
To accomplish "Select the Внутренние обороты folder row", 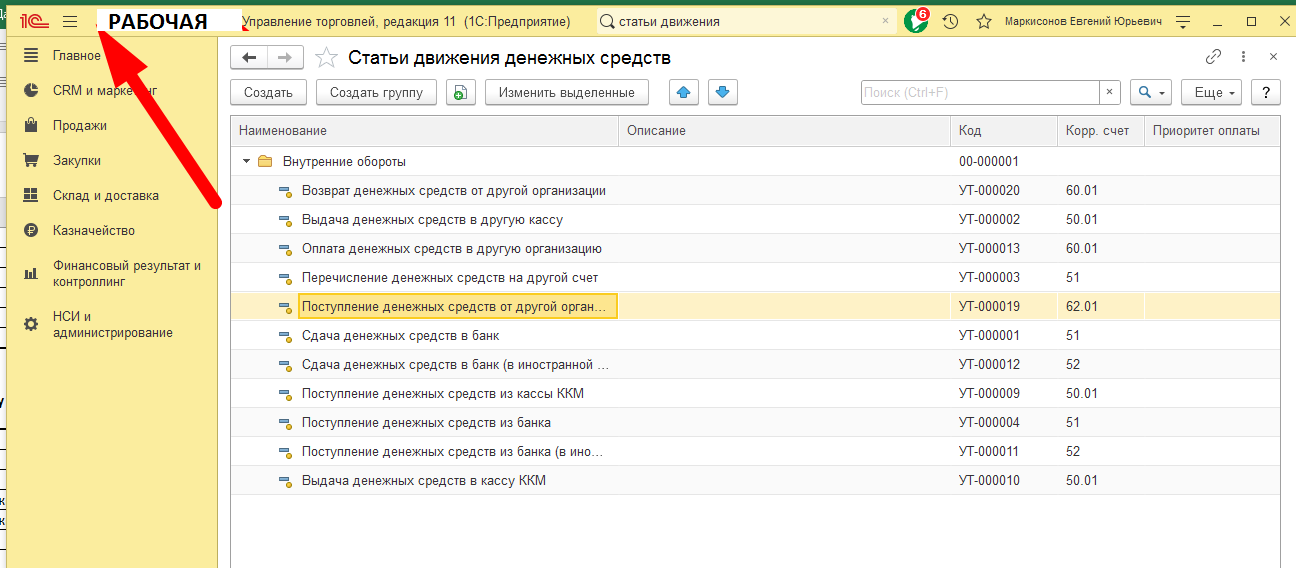I will point(755,161).
